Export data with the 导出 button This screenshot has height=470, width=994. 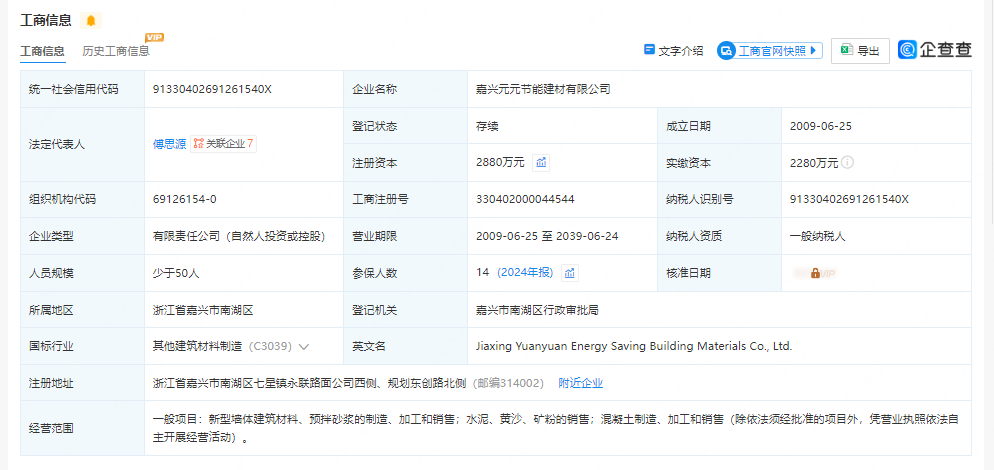pyautogui.click(x=860, y=50)
